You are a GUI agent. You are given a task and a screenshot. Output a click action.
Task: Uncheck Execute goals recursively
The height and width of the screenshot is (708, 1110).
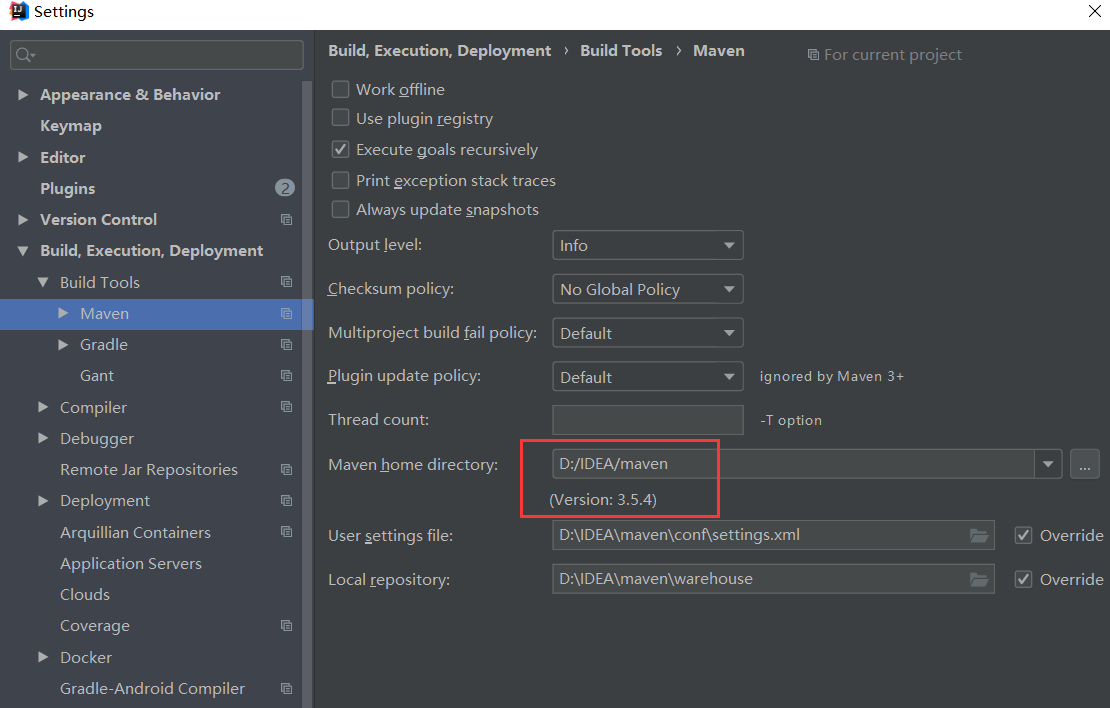pyautogui.click(x=341, y=150)
